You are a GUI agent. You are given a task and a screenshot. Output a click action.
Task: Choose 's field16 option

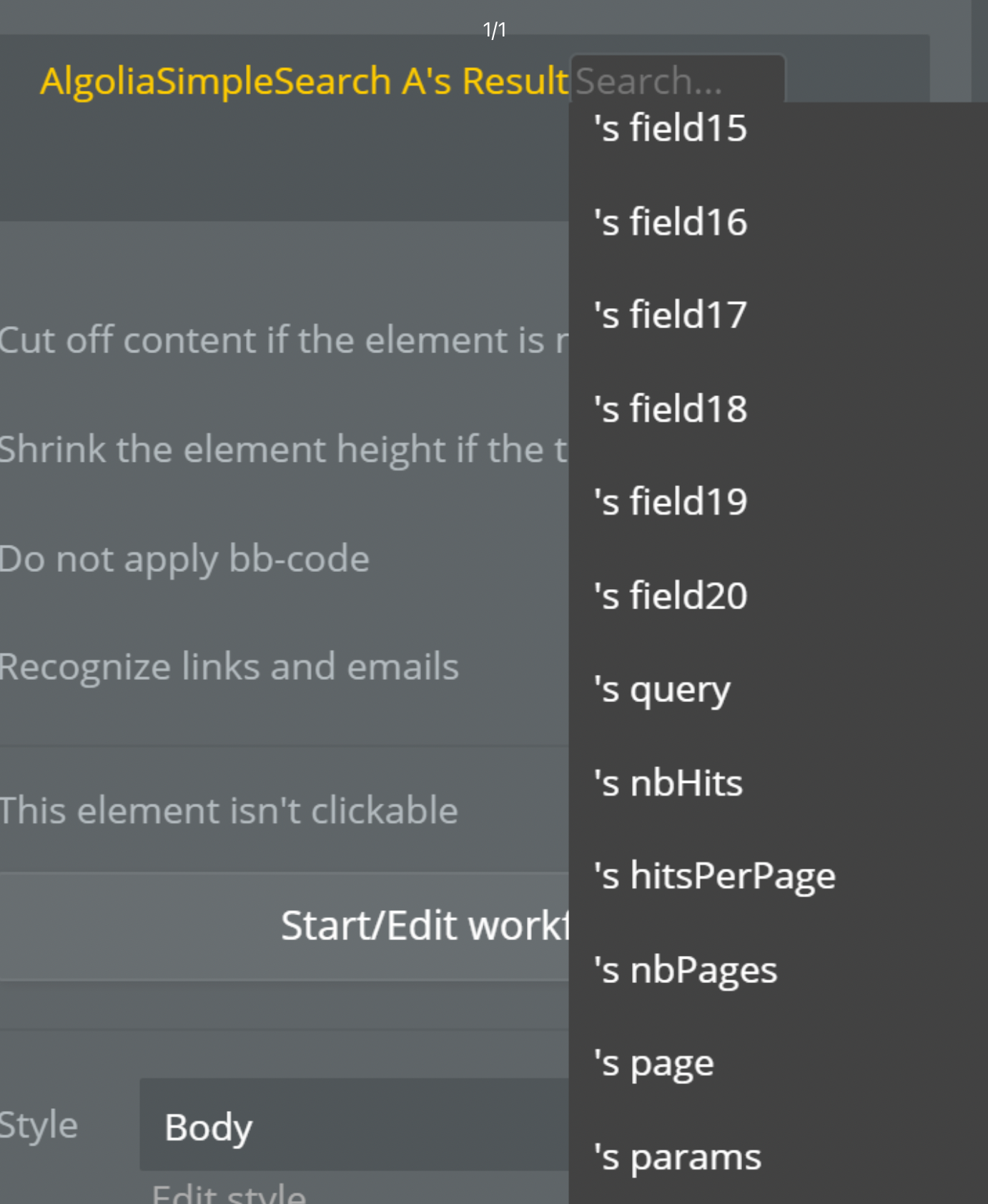click(x=778, y=222)
